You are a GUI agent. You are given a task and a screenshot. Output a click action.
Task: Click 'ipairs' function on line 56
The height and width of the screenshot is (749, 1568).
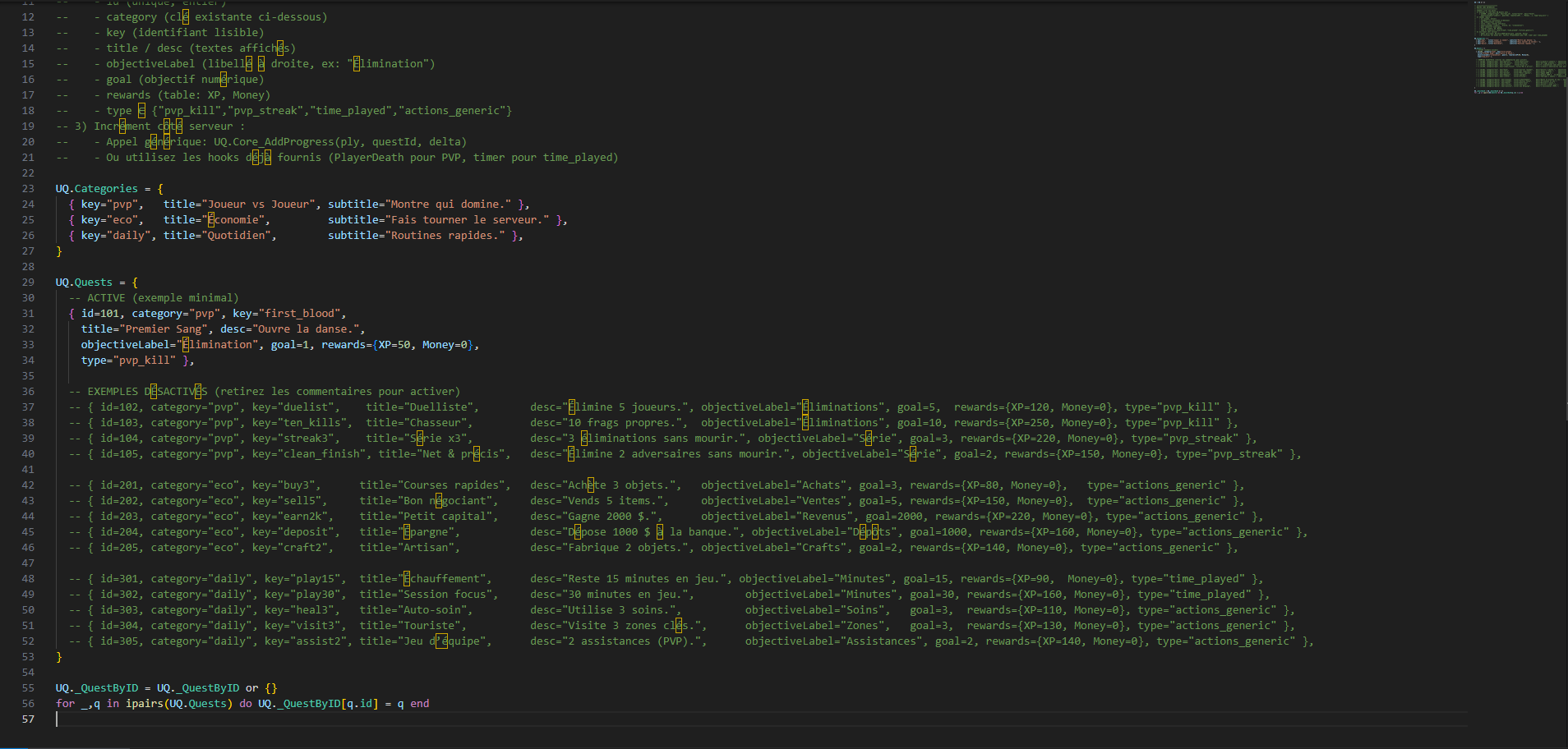tap(144, 704)
